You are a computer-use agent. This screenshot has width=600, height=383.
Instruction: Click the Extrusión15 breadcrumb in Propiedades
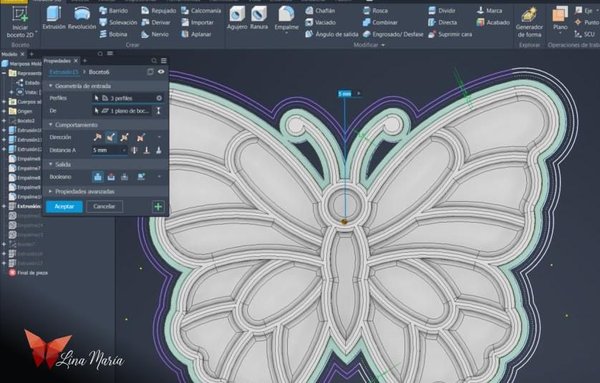coord(64,72)
